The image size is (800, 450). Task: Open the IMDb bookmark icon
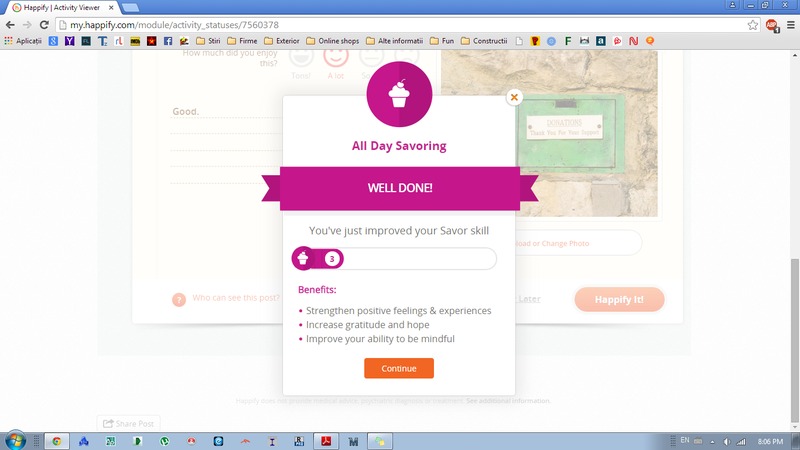click(x=135, y=41)
